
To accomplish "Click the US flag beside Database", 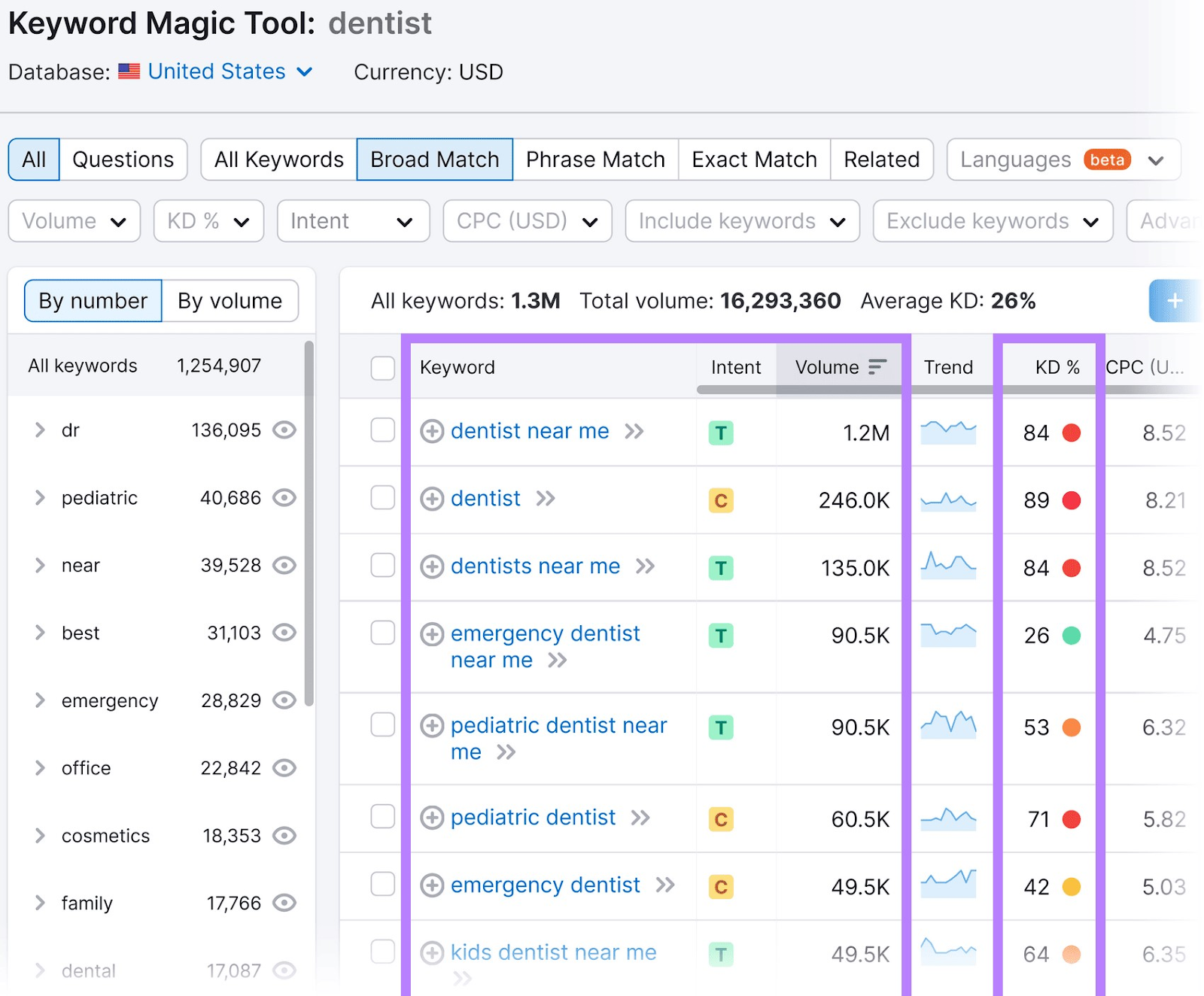I will 129,71.
